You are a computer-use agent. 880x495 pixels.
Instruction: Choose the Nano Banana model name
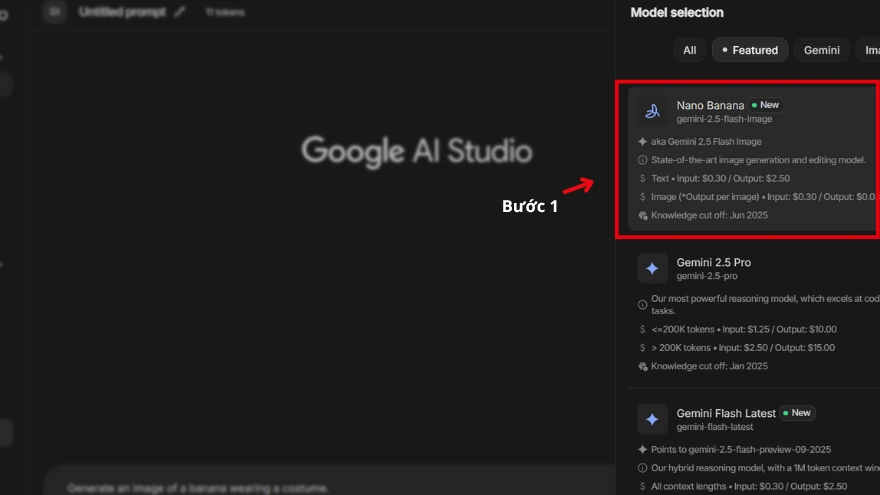click(710, 105)
